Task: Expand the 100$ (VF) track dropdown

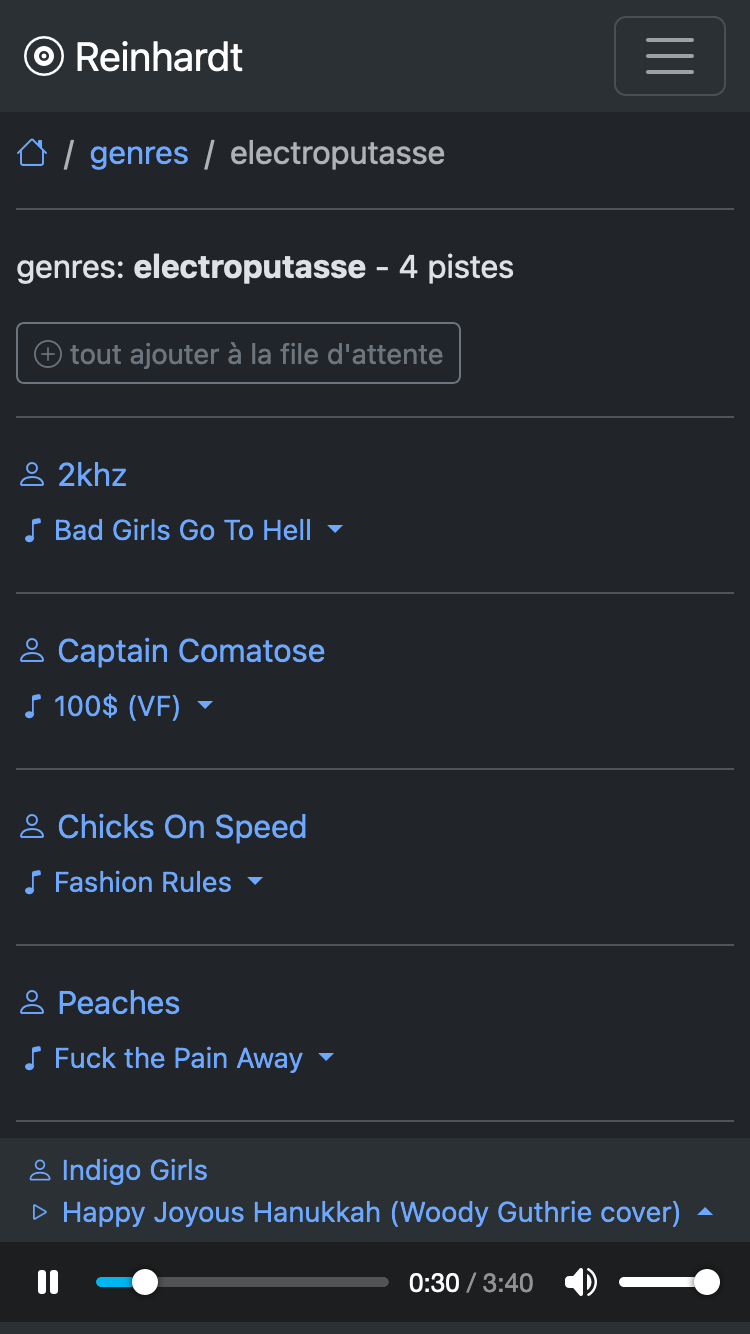Action: 205,705
